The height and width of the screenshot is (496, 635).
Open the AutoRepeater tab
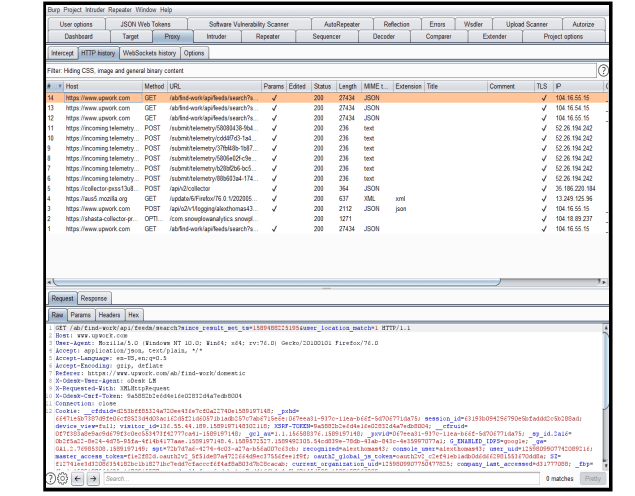342,24
